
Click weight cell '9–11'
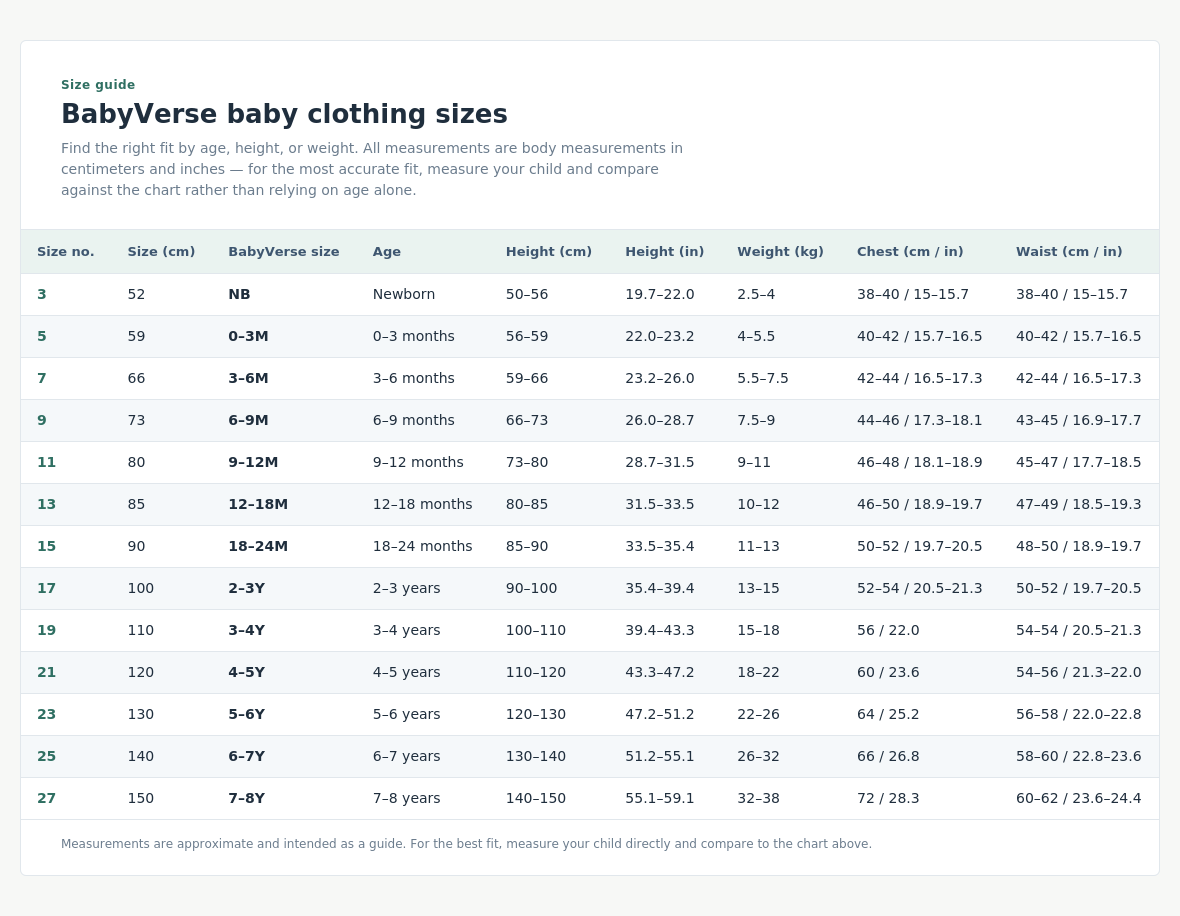[754, 463]
